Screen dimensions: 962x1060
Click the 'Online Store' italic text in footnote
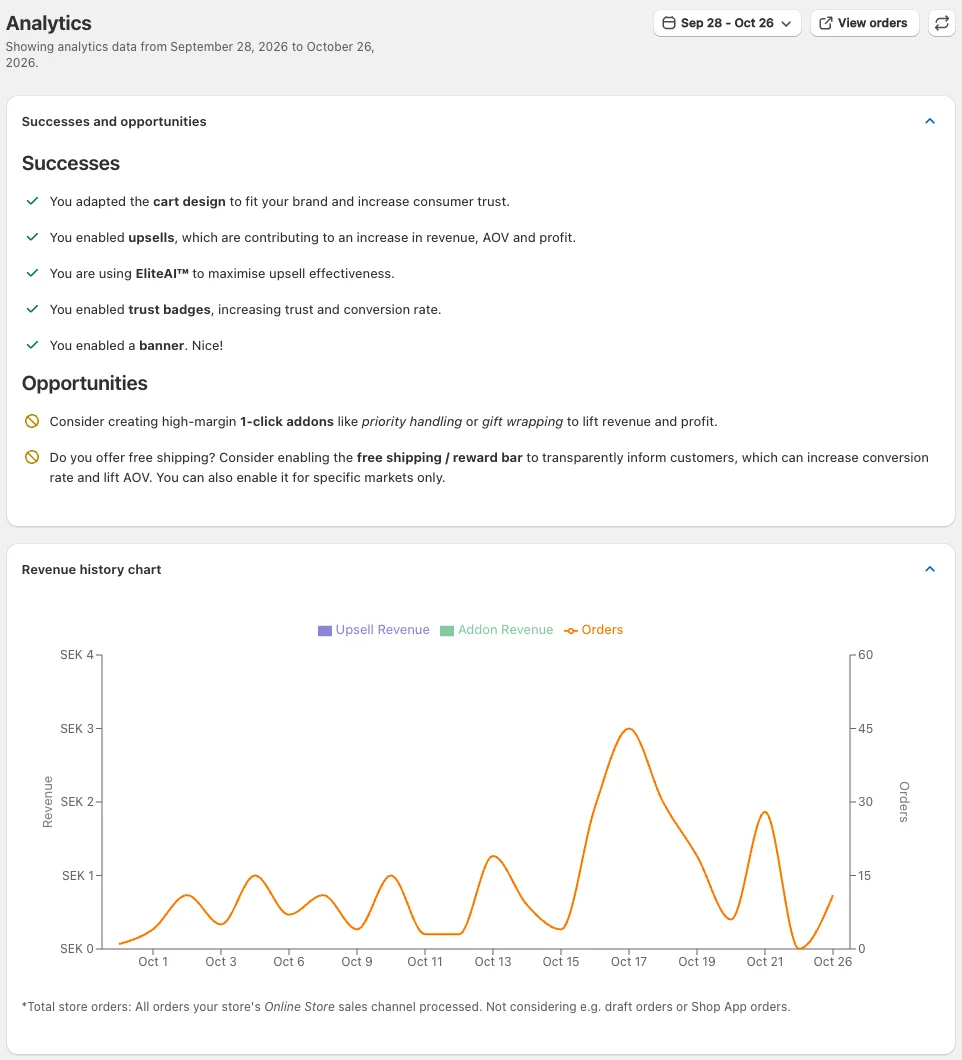[x=299, y=1007]
